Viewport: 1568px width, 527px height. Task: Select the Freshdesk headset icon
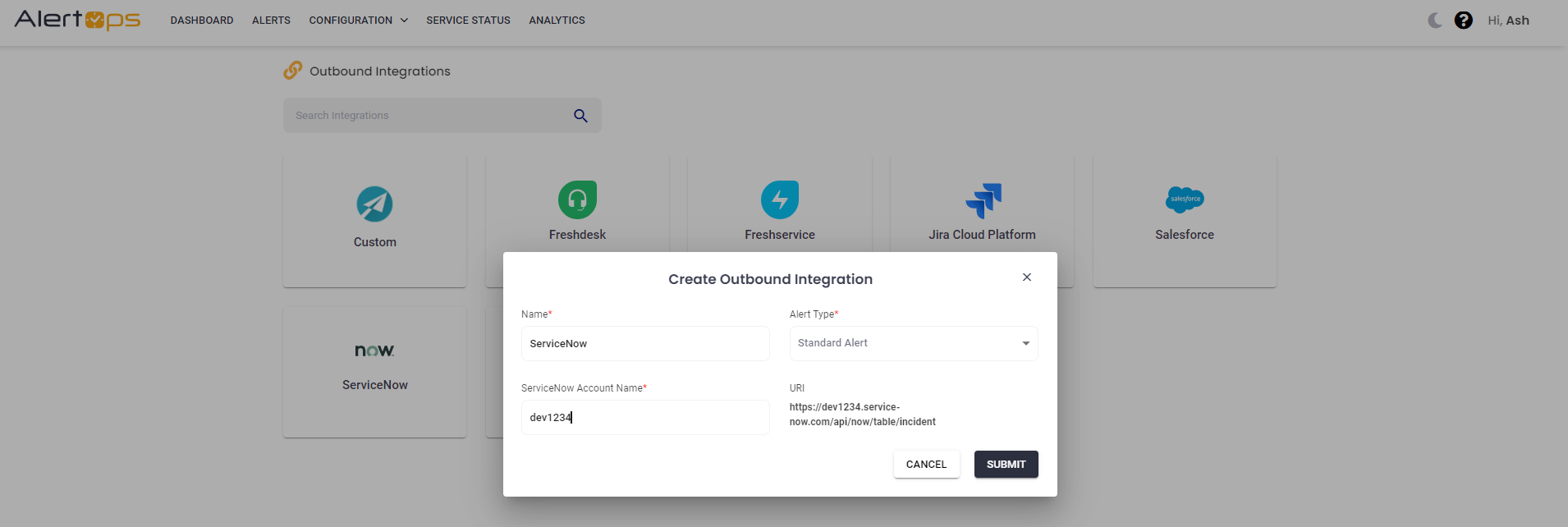[x=577, y=199]
